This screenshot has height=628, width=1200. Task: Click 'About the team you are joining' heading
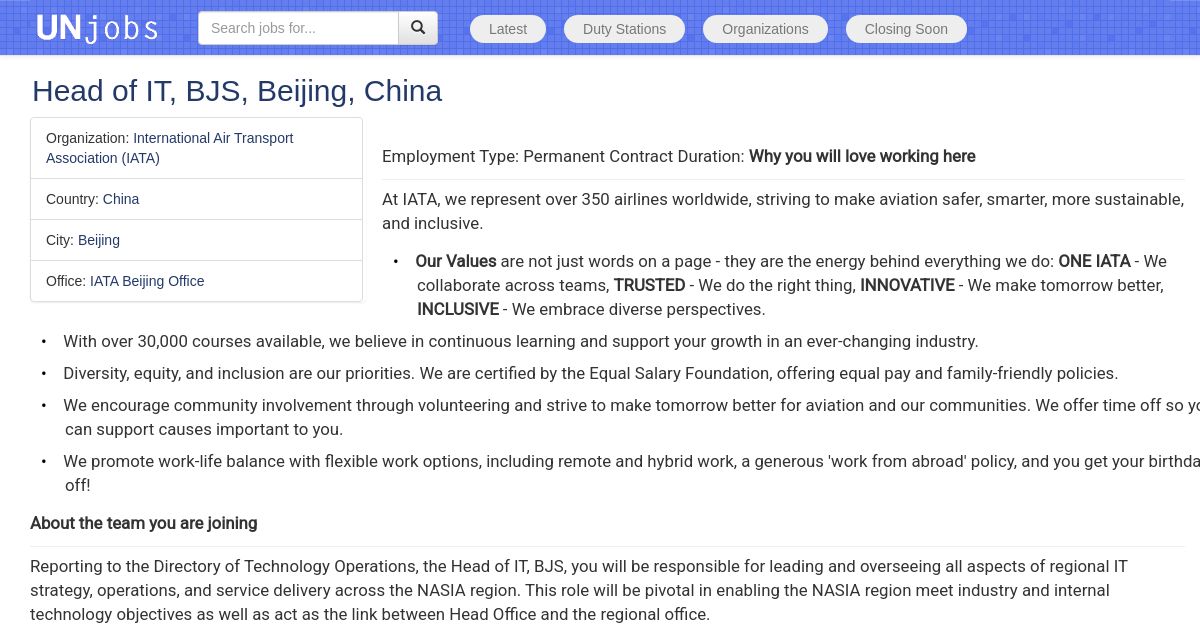point(144,523)
